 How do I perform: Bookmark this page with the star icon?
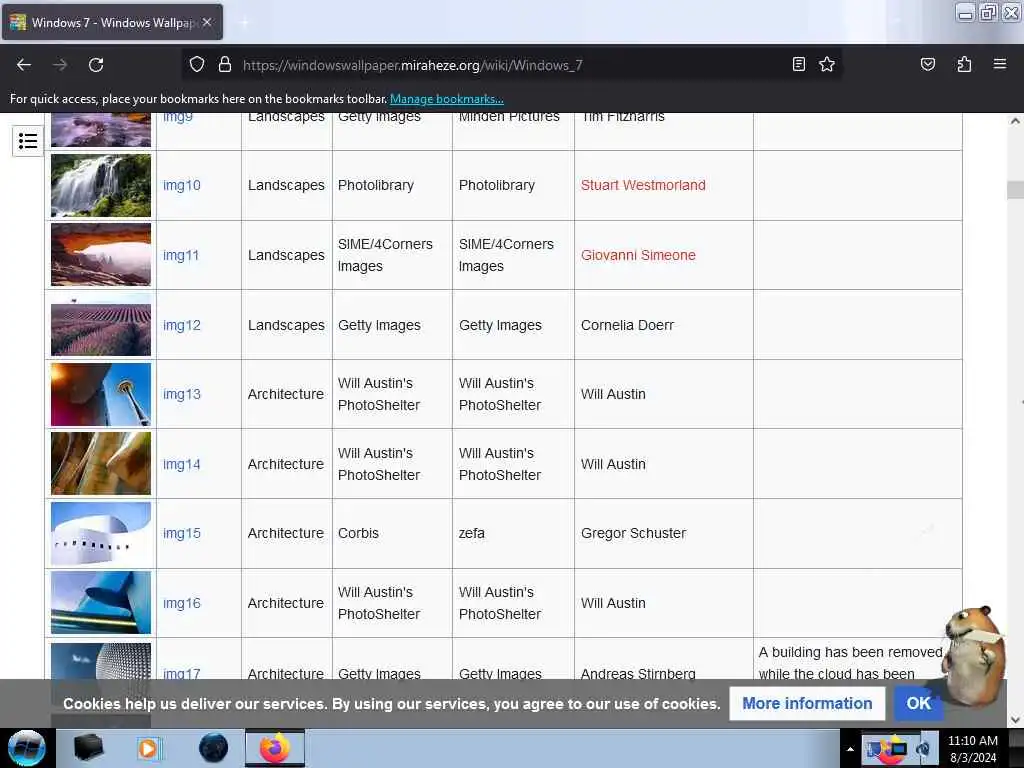pyautogui.click(x=827, y=64)
